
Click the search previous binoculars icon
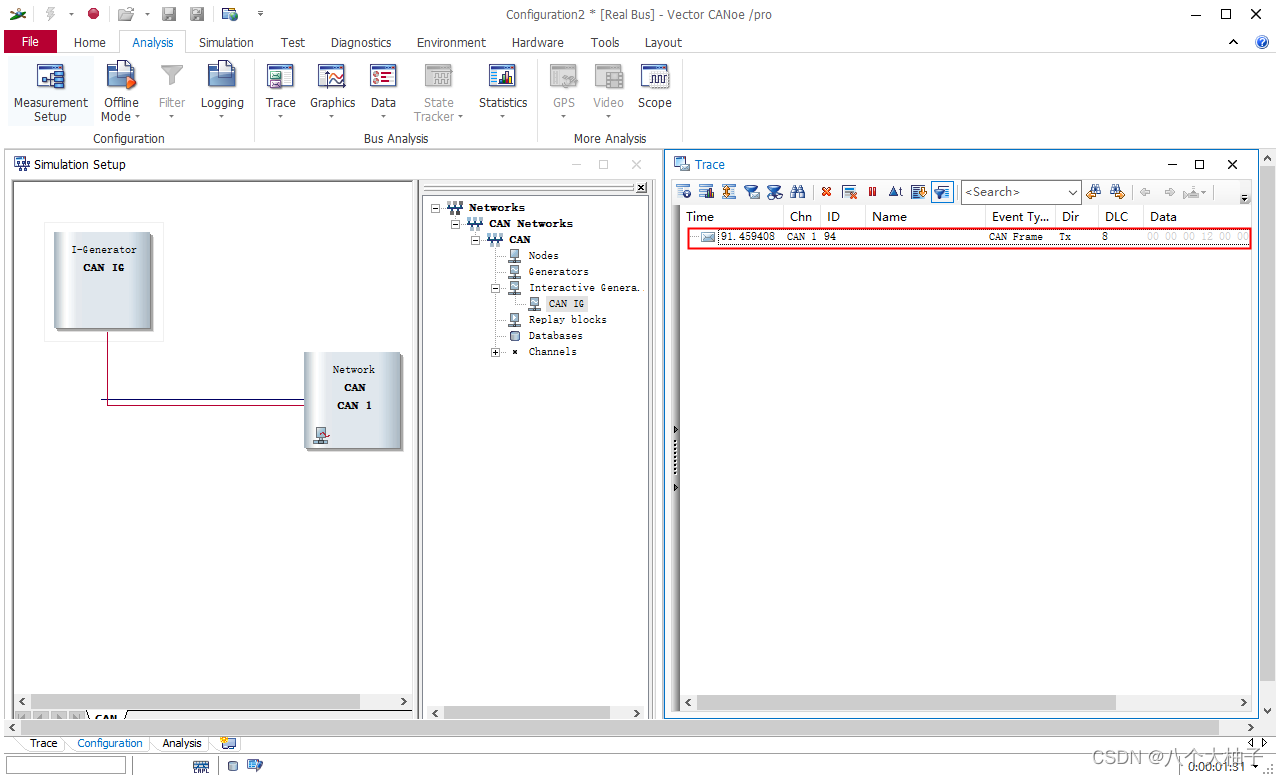click(x=1094, y=192)
